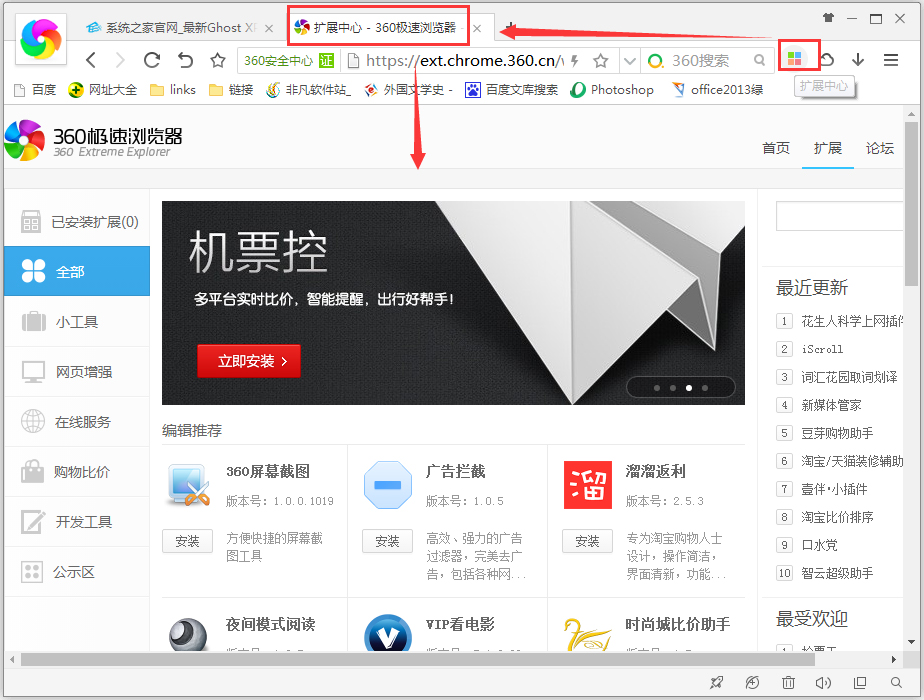Close the 系统之家官网 tab
The width and height of the screenshot is (924, 700).
point(269,28)
